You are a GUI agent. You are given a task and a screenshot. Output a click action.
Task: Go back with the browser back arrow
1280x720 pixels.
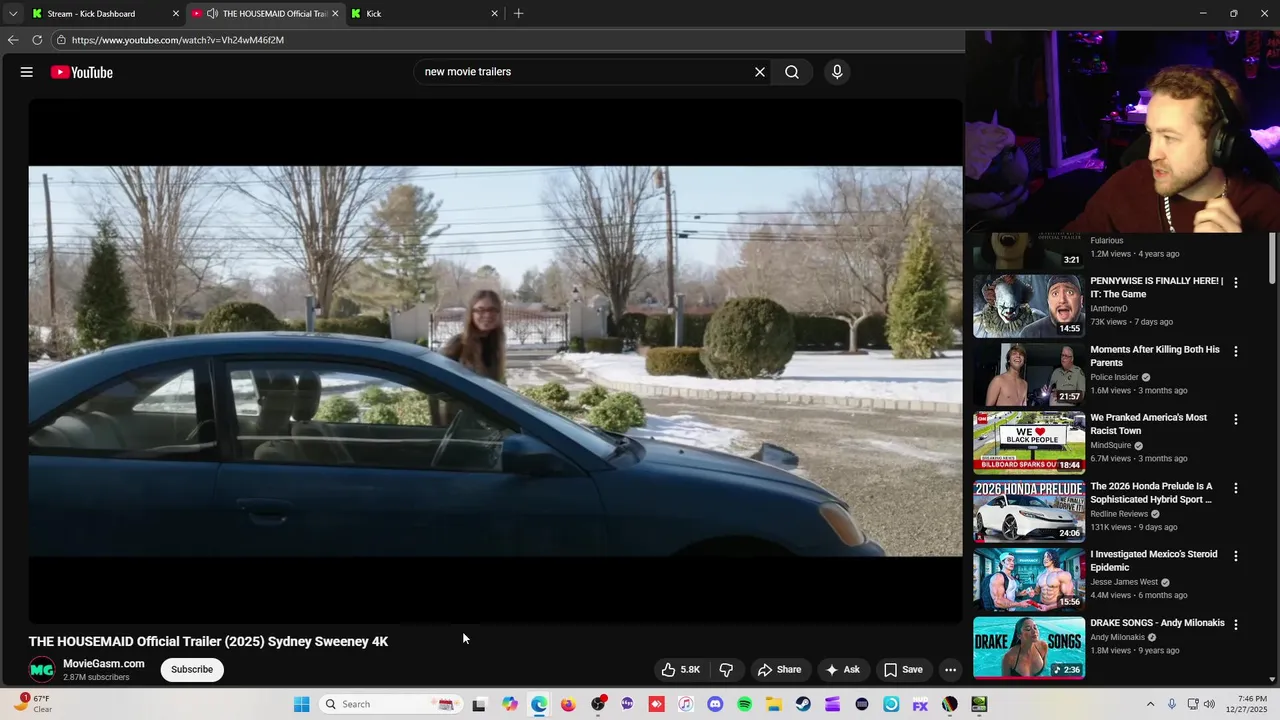tap(13, 40)
